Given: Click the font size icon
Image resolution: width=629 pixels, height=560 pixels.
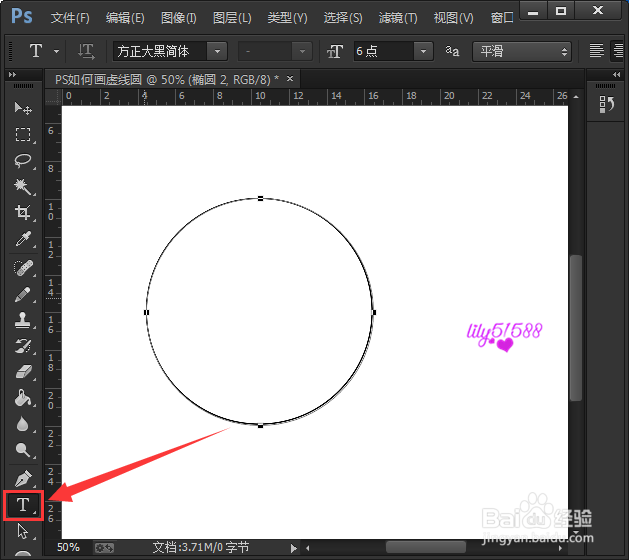Looking at the screenshot, I should [335, 51].
